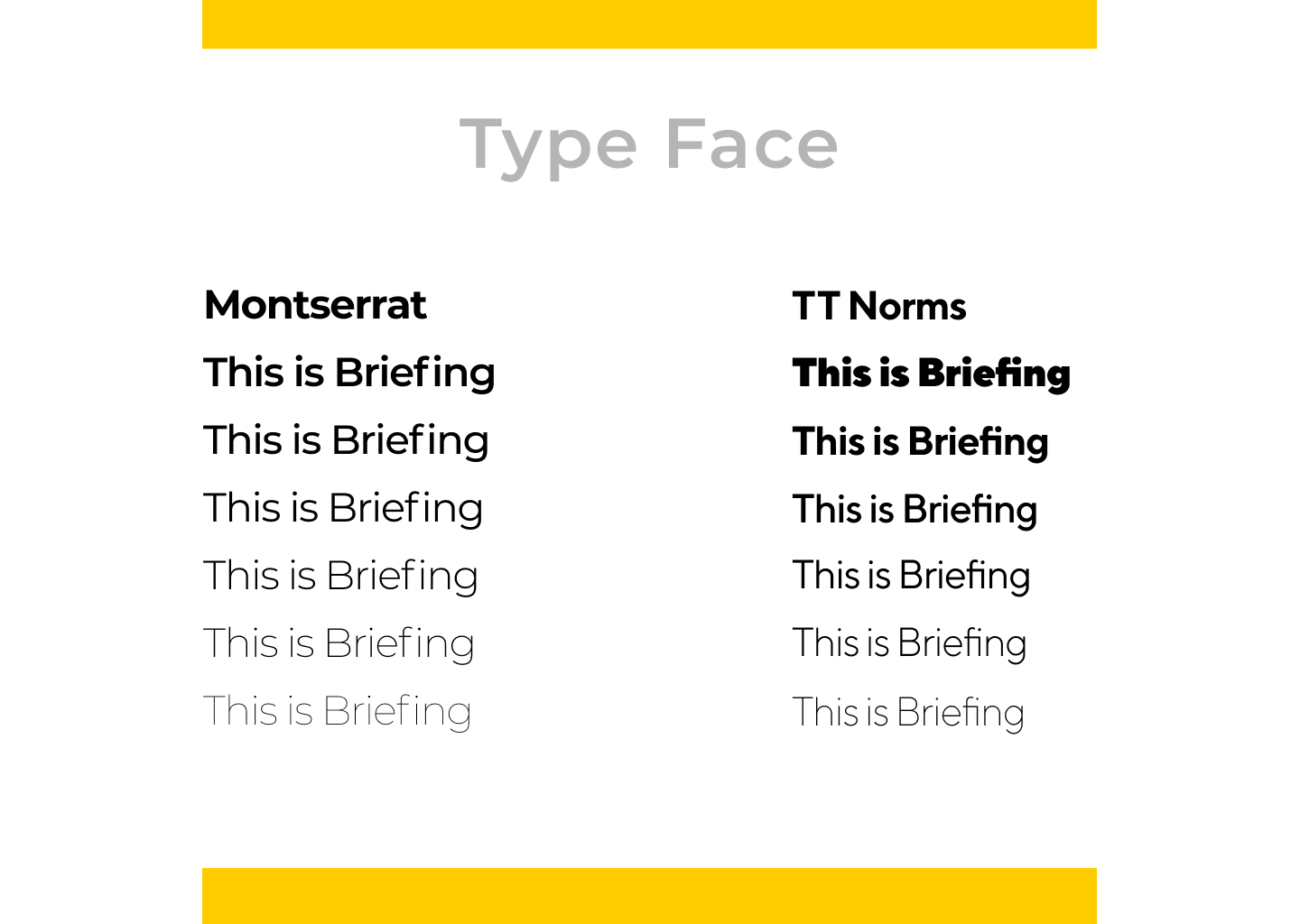
Task: Click the gray "Type Face" title
Action: [649, 144]
